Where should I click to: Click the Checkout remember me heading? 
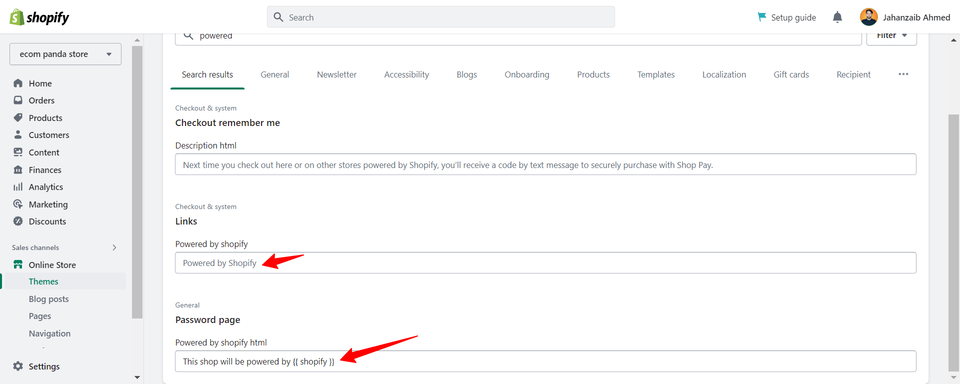(x=227, y=122)
